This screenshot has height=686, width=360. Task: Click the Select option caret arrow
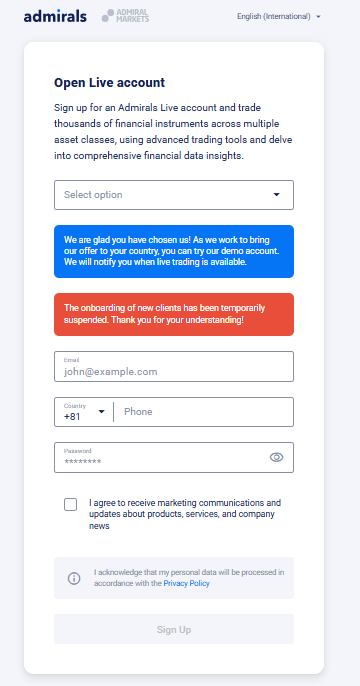pos(276,195)
